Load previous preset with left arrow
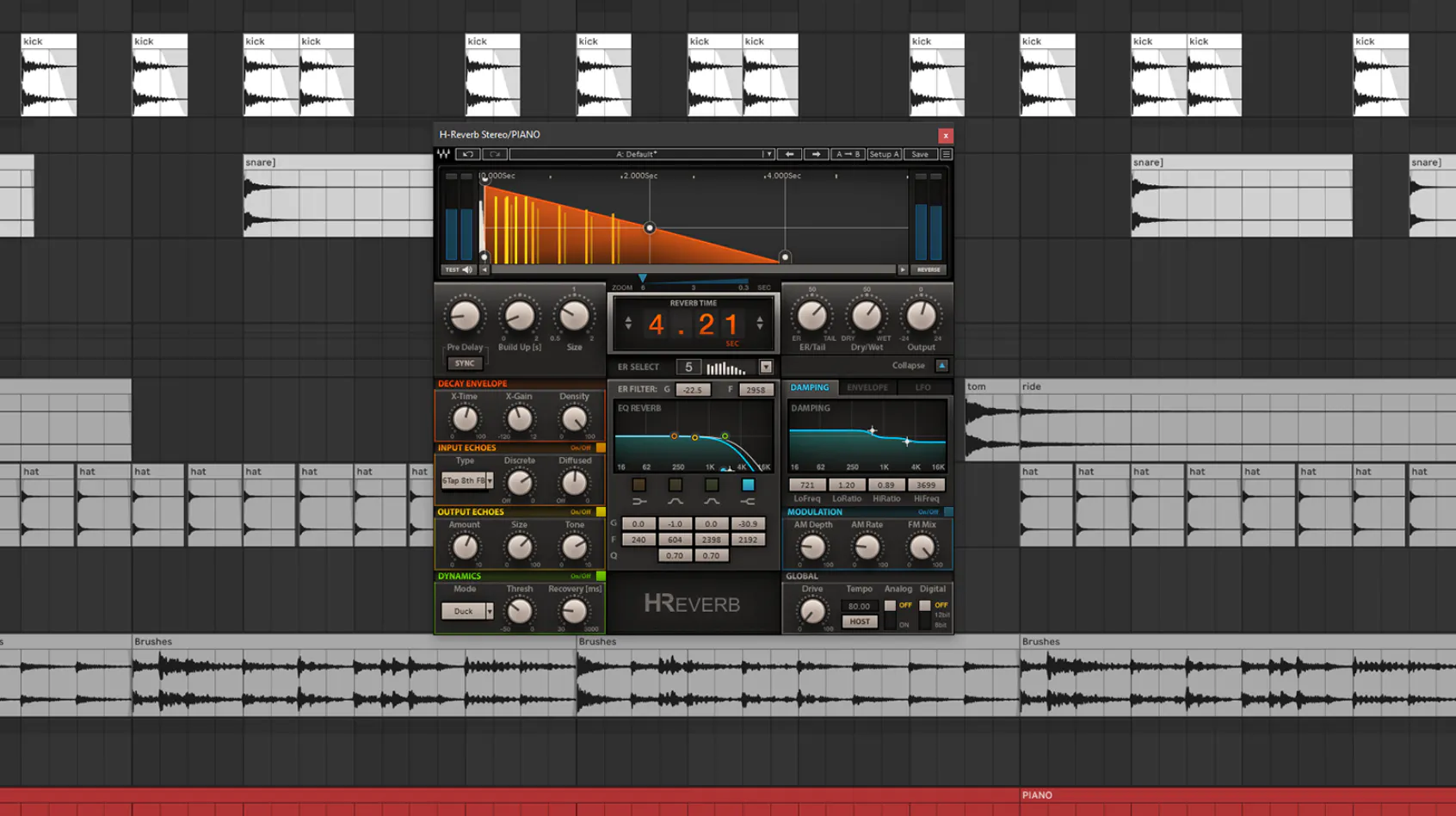Screen dimensions: 1456x816 [x=789, y=154]
